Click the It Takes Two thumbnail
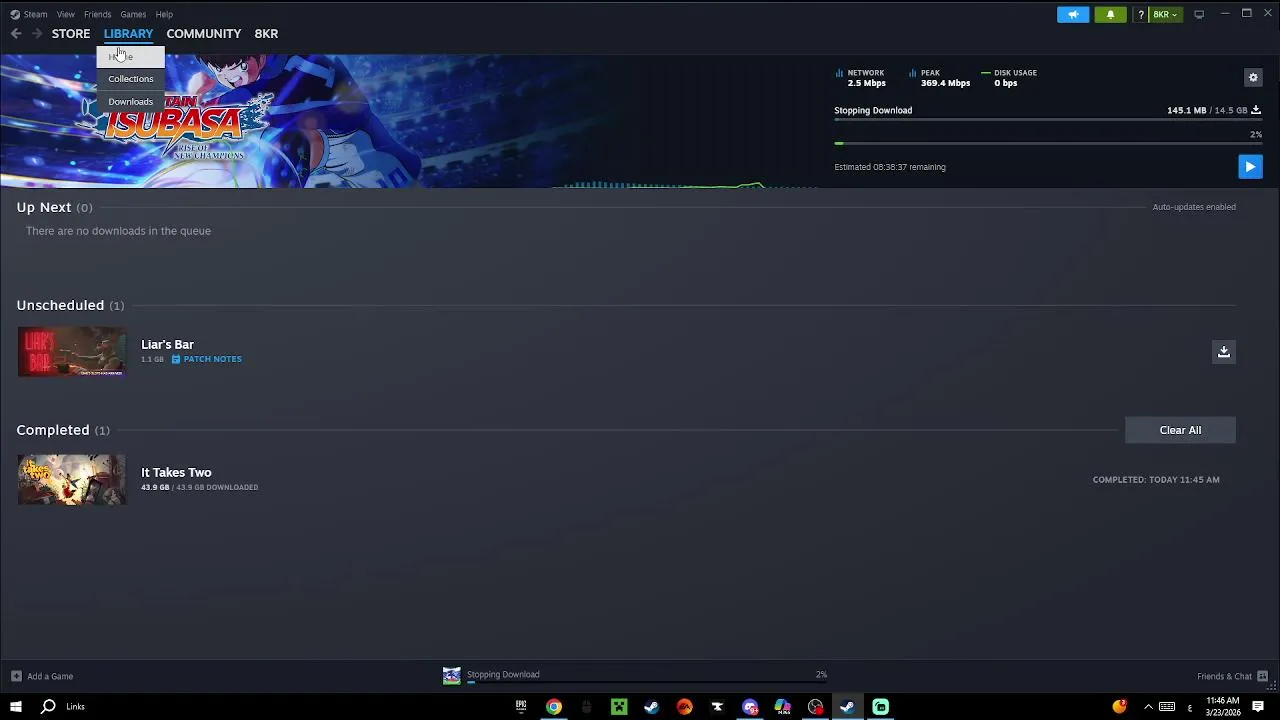 pyautogui.click(x=72, y=480)
